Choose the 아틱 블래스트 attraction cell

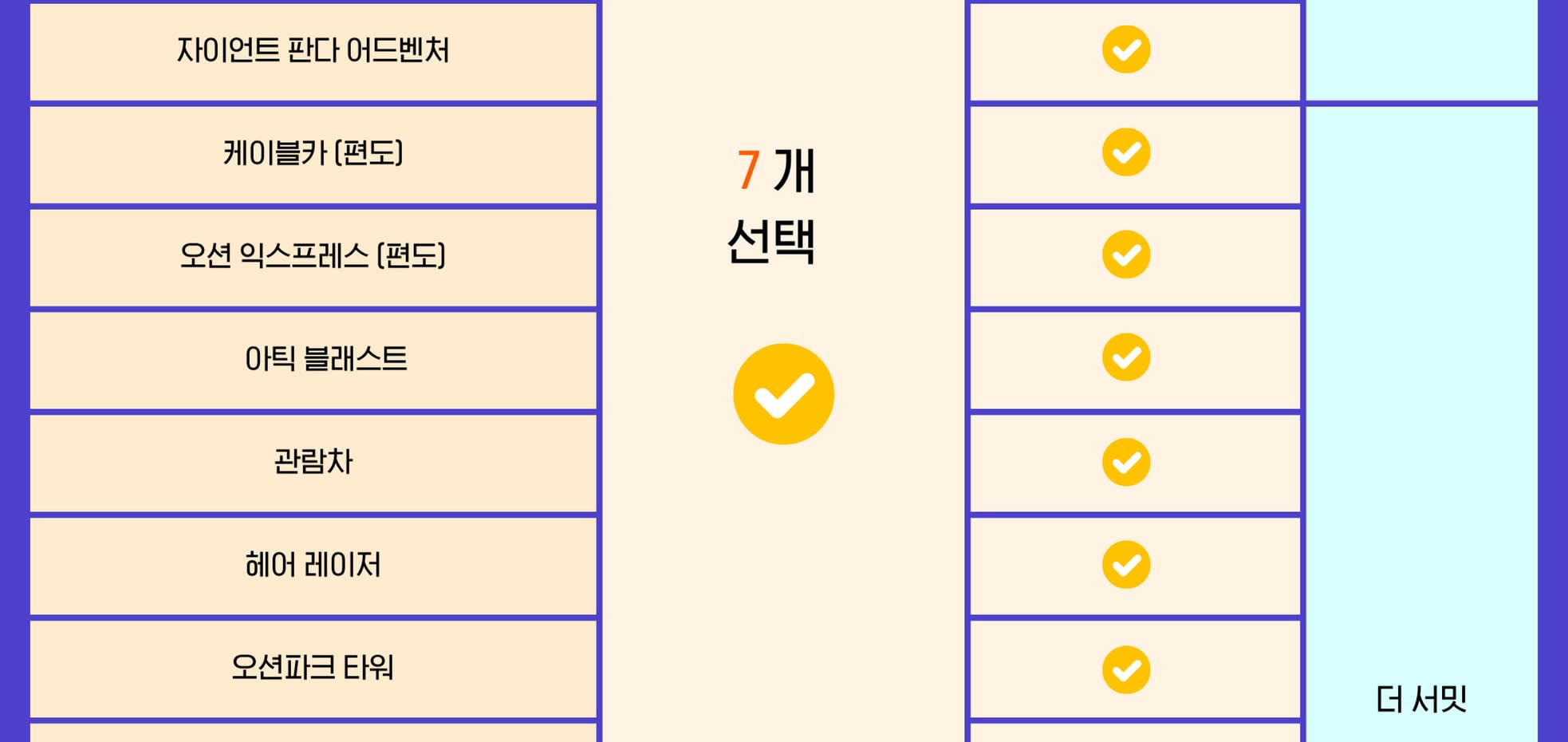pyautogui.click(x=325, y=359)
